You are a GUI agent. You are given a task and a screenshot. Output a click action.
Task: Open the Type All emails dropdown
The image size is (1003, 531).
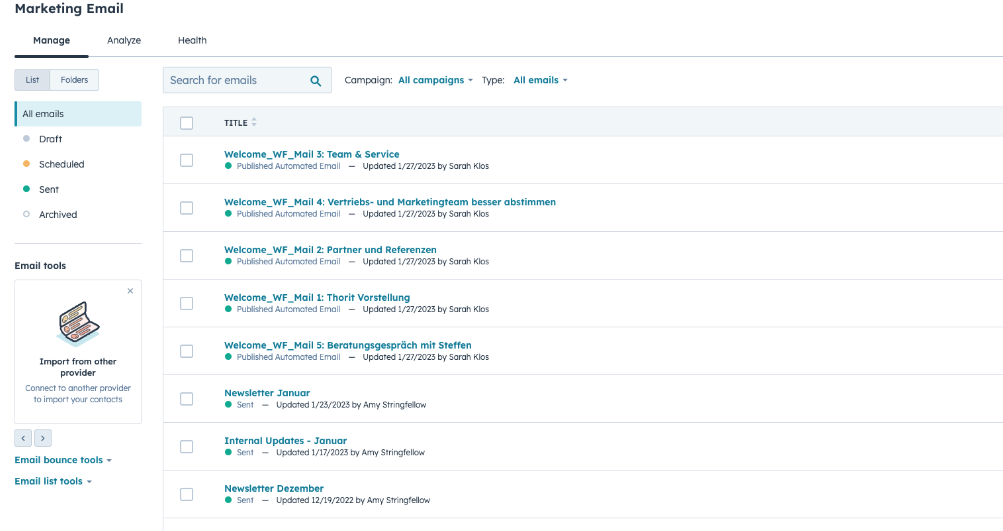pos(540,80)
